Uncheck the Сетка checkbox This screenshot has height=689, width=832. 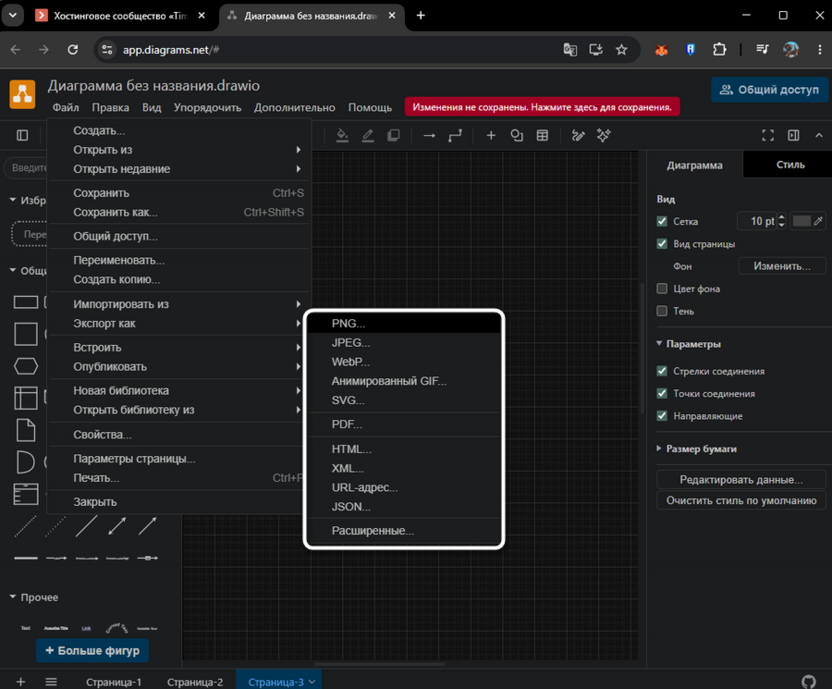(x=662, y=221)
